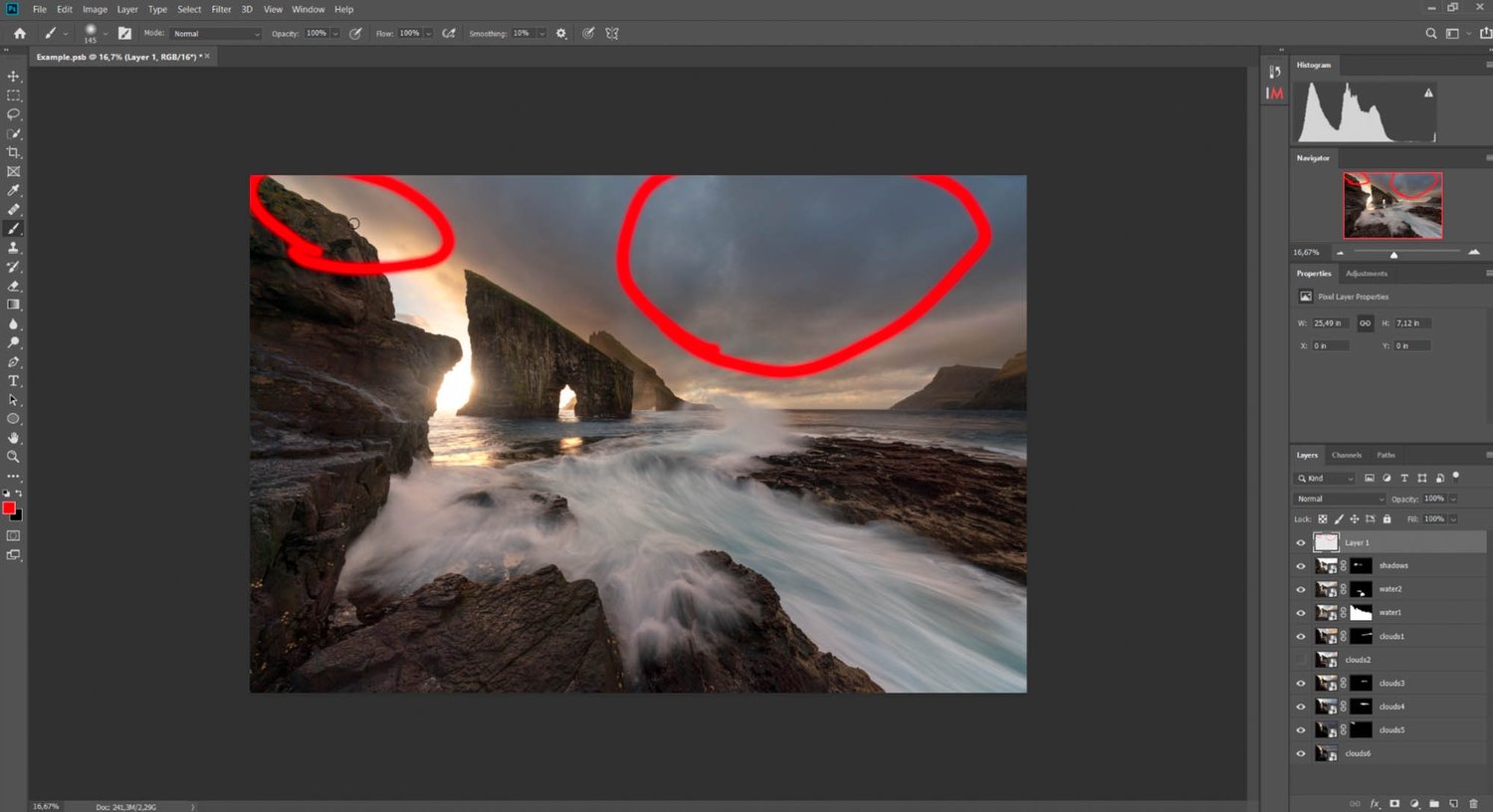Open the layer filter Kind dropdown

(x=1325, y=479)
